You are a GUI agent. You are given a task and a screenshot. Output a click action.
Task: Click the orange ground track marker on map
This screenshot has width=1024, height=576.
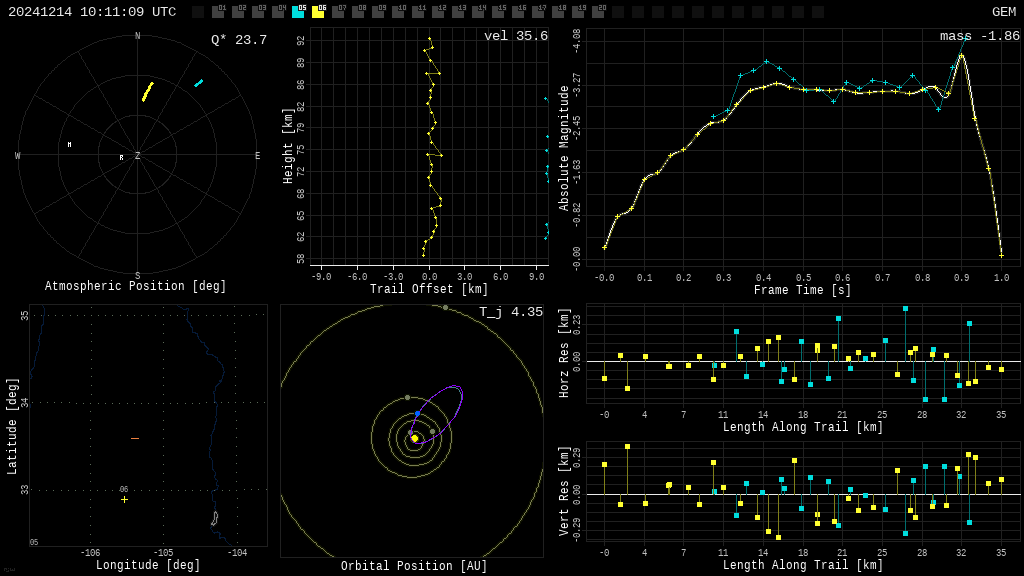135,438
